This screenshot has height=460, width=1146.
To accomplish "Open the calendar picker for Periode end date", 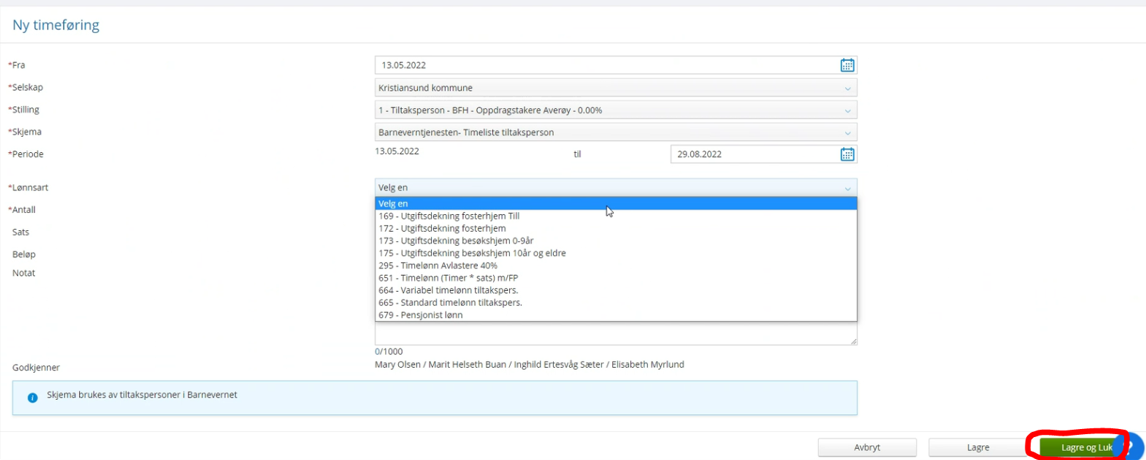I will point(847,154).
